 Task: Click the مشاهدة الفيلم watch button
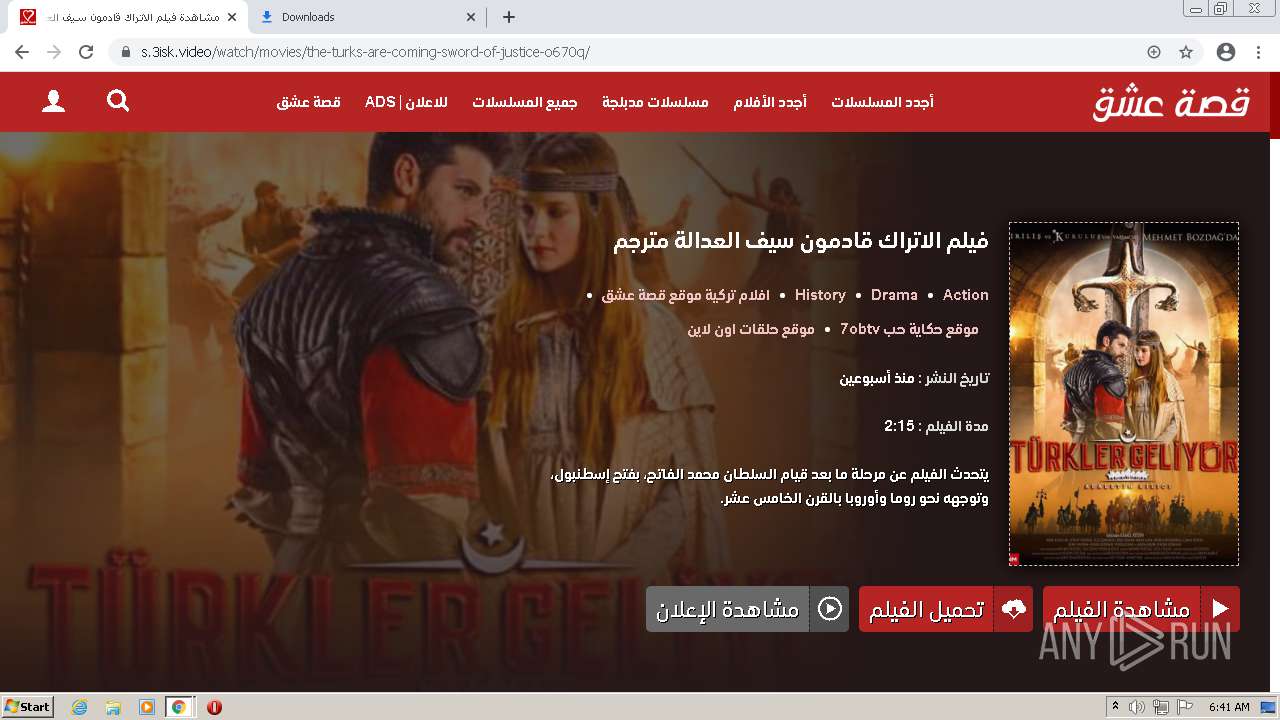tap(1141, 609)
